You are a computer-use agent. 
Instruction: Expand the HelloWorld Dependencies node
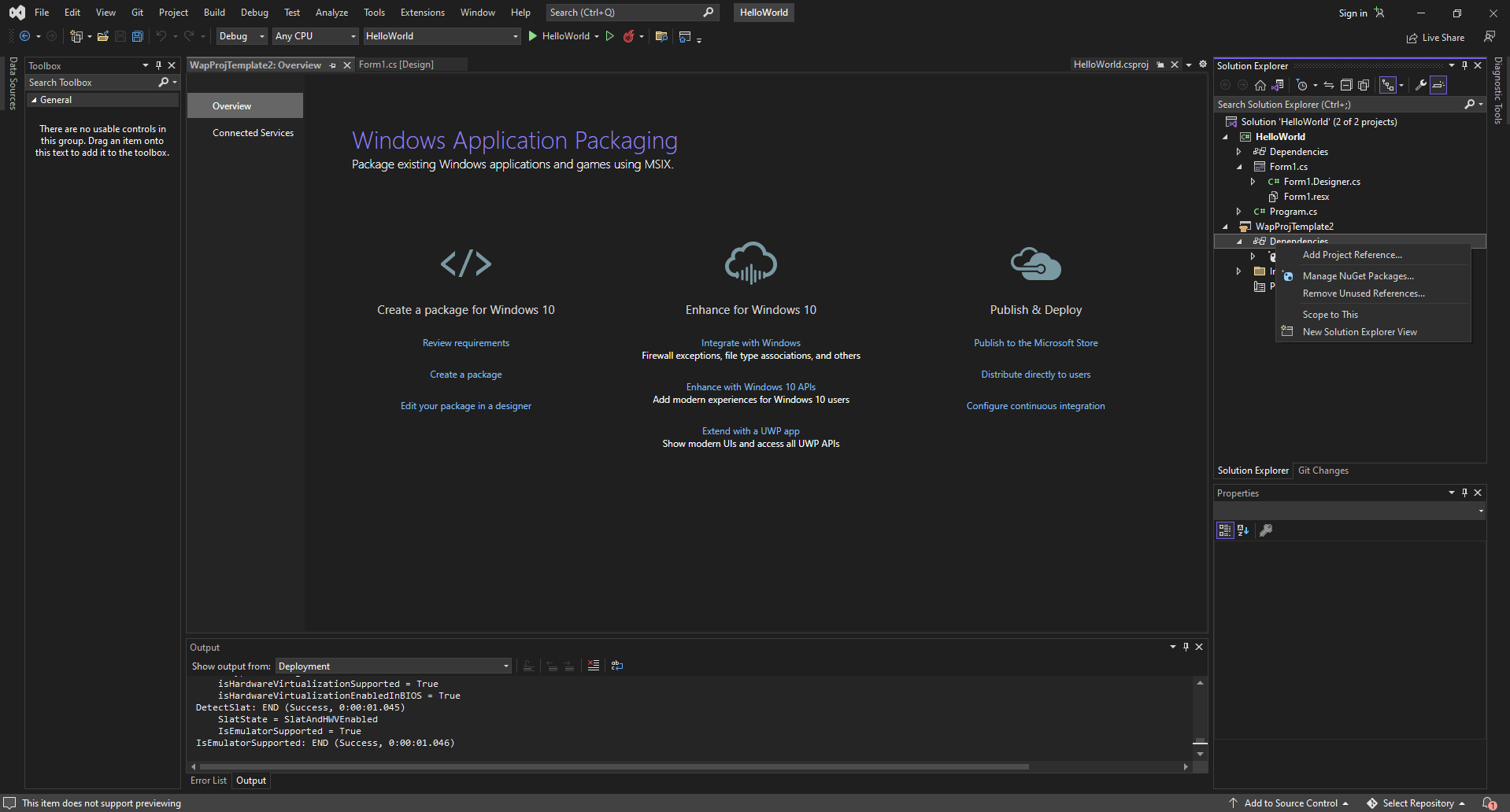pyautogui.click(x=1239, y=152)
